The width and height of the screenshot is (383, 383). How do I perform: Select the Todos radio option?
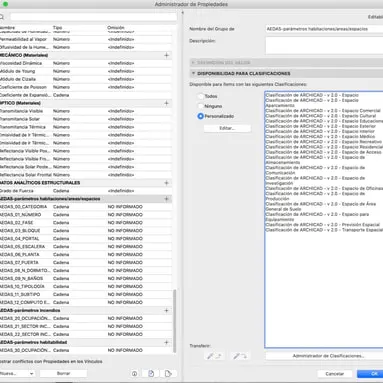coord(200,96)
